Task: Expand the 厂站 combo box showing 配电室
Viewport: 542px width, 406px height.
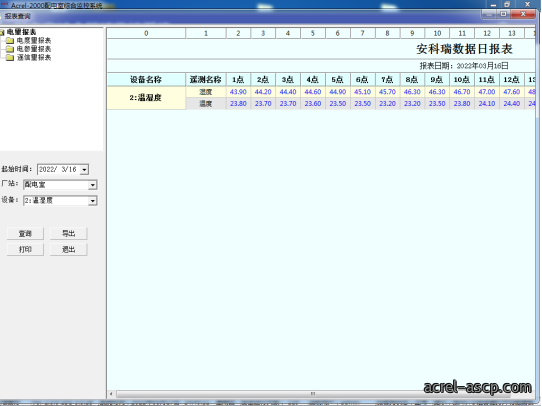Action: coord(92,185)
